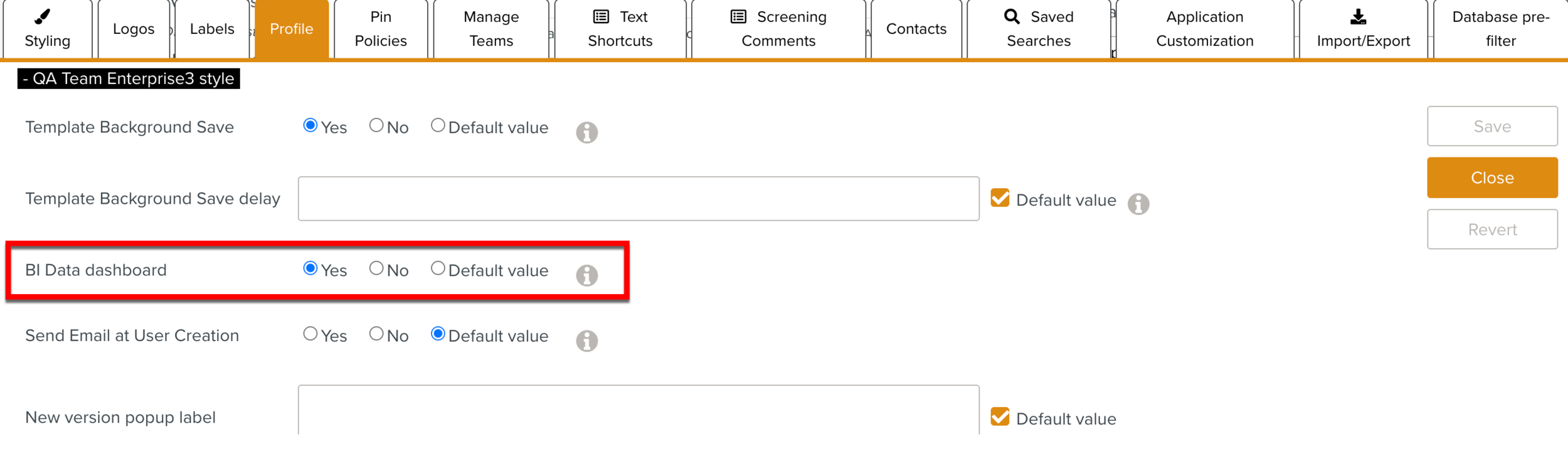
Task: Select the Text Shortcuts list icon
Action: click(x=601, y=17)
